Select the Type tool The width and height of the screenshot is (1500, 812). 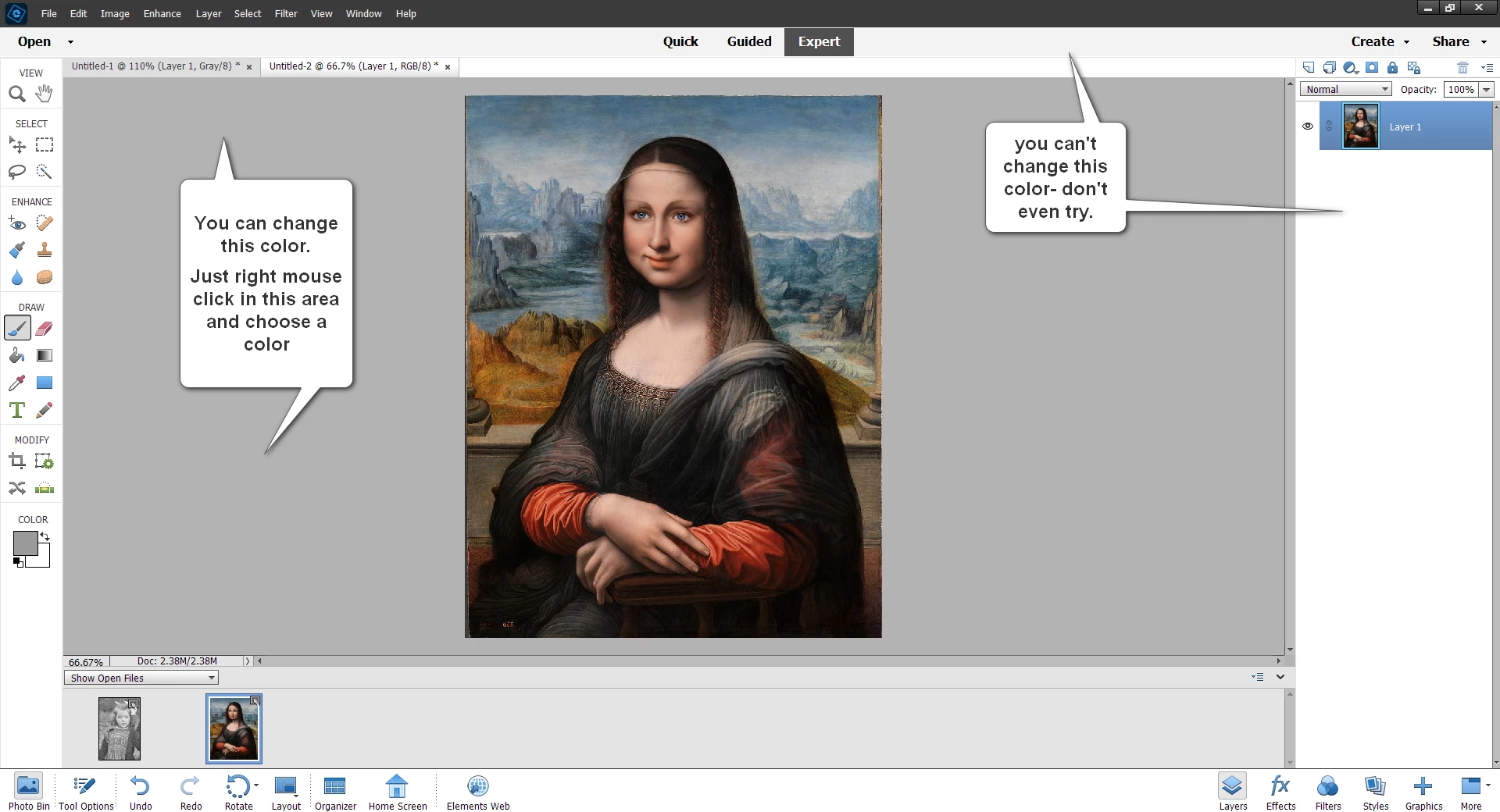(17, 410)
